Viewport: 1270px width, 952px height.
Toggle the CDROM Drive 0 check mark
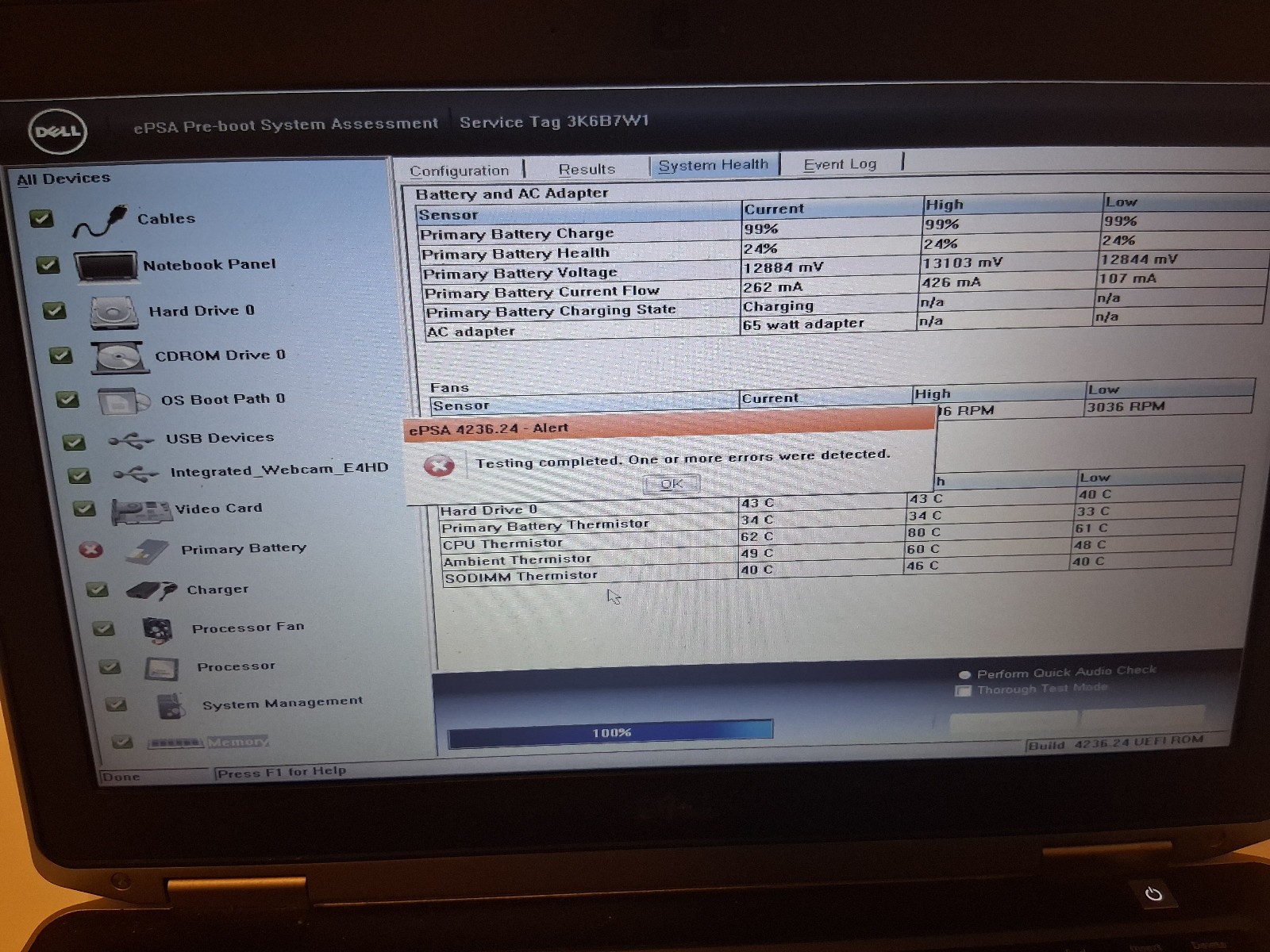tap(61, 355)
